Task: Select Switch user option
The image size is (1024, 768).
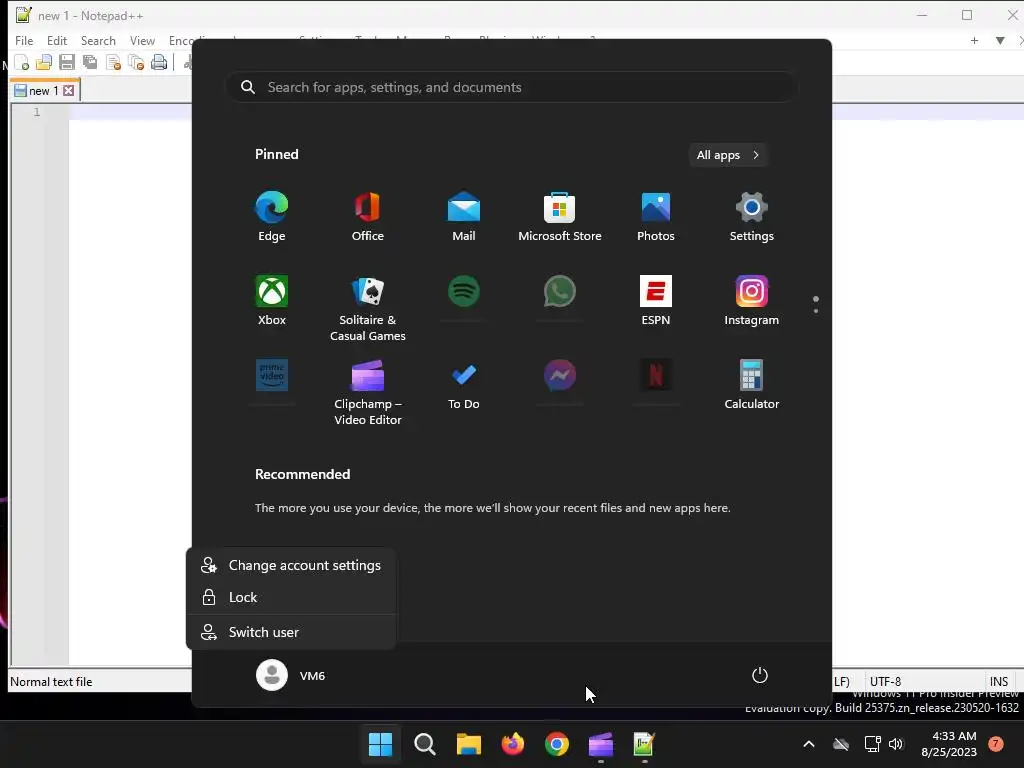Action: 291,632
